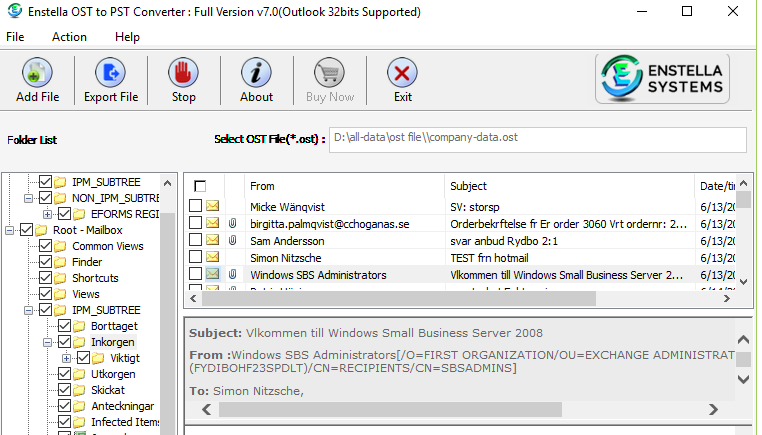This screenshot has width=762, height=435.
Task: Click the envelope icon for Micke Wänqvist
Action: pyautogui.click(x=212, y=206)
